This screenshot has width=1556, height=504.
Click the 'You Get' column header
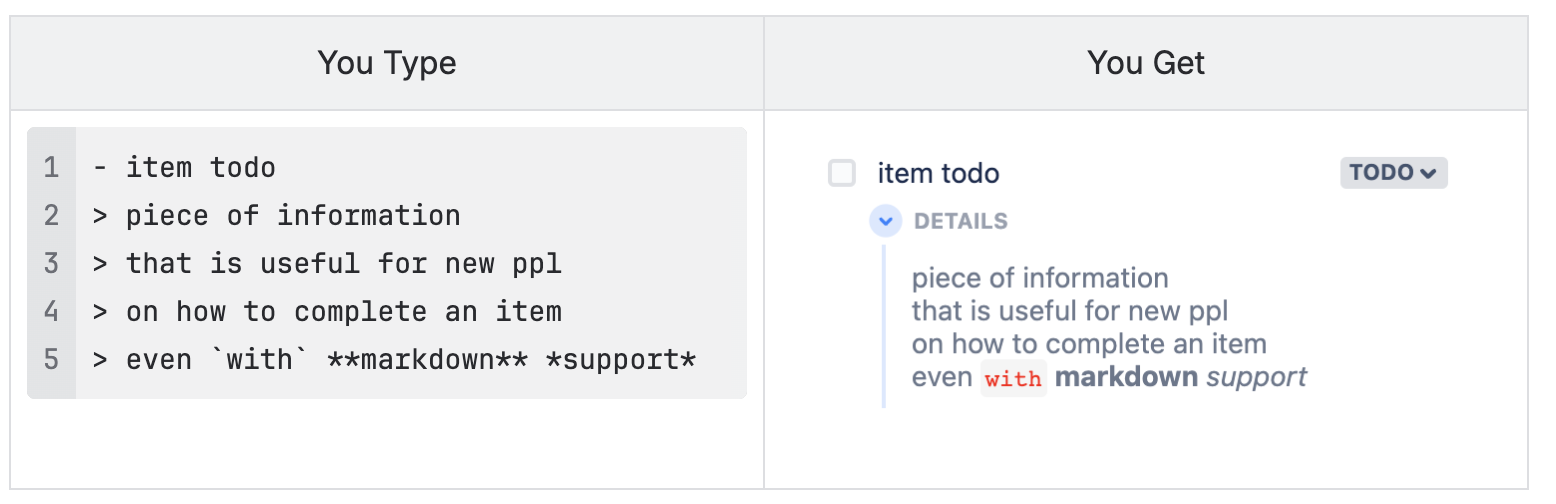tap(1146, 63)
